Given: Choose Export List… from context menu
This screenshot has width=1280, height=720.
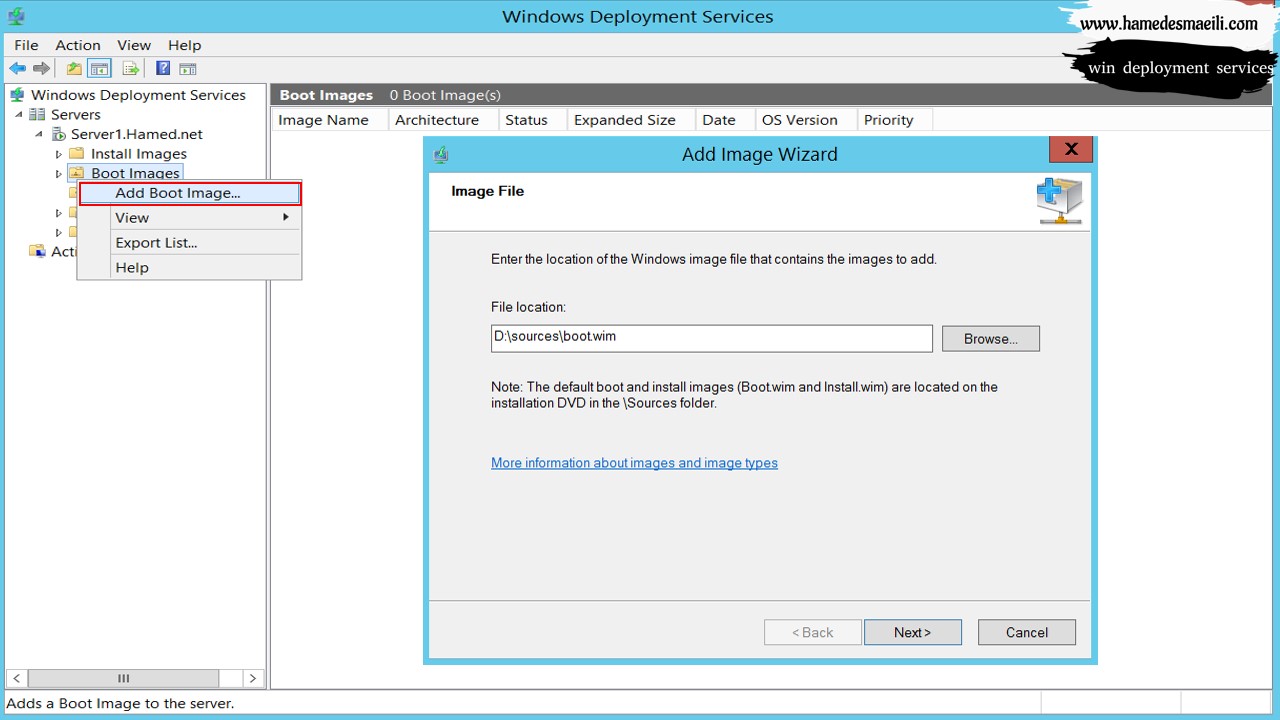Looking at the screenshot, I should [190, 242].
